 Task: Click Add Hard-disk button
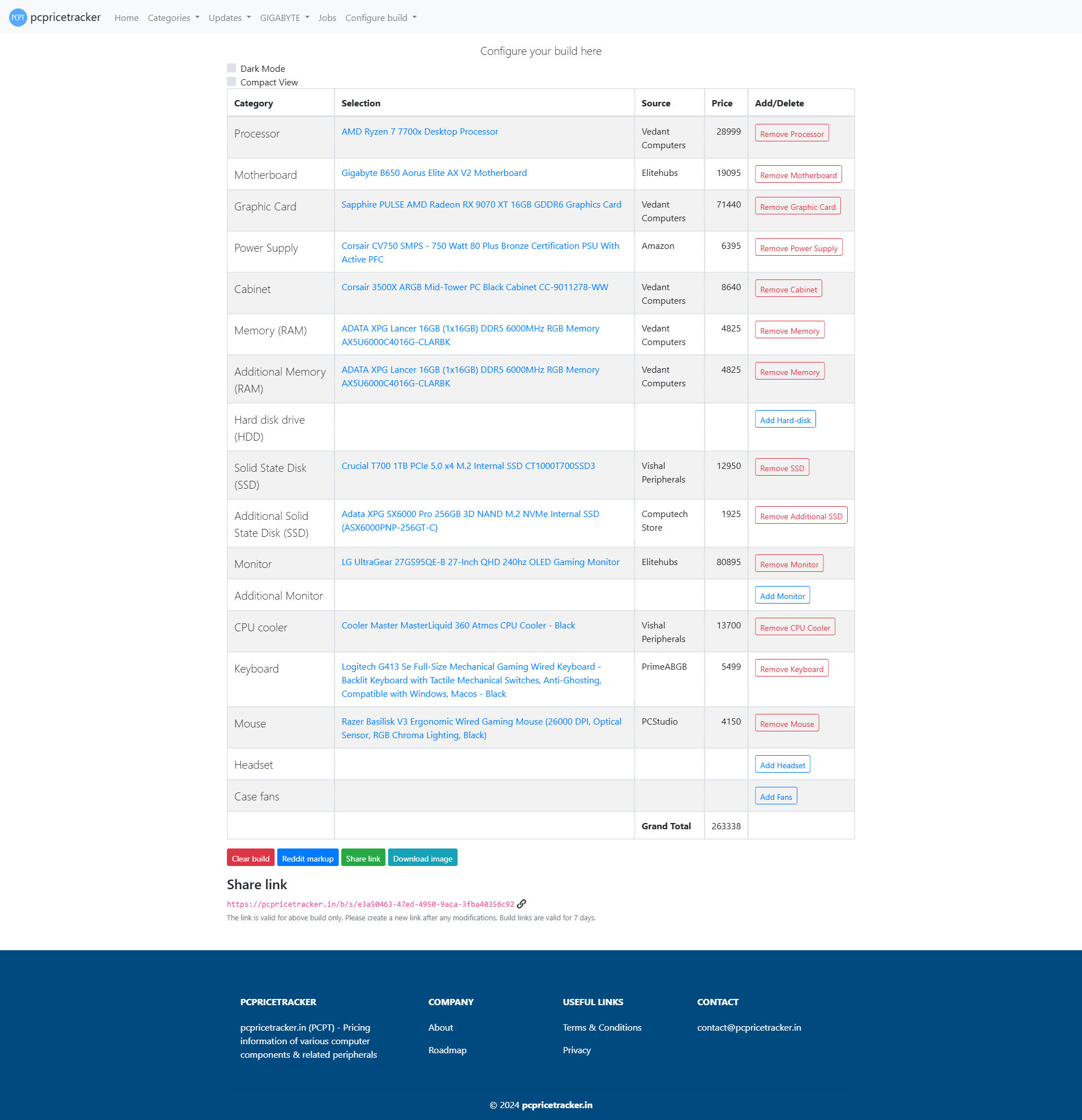785,420
